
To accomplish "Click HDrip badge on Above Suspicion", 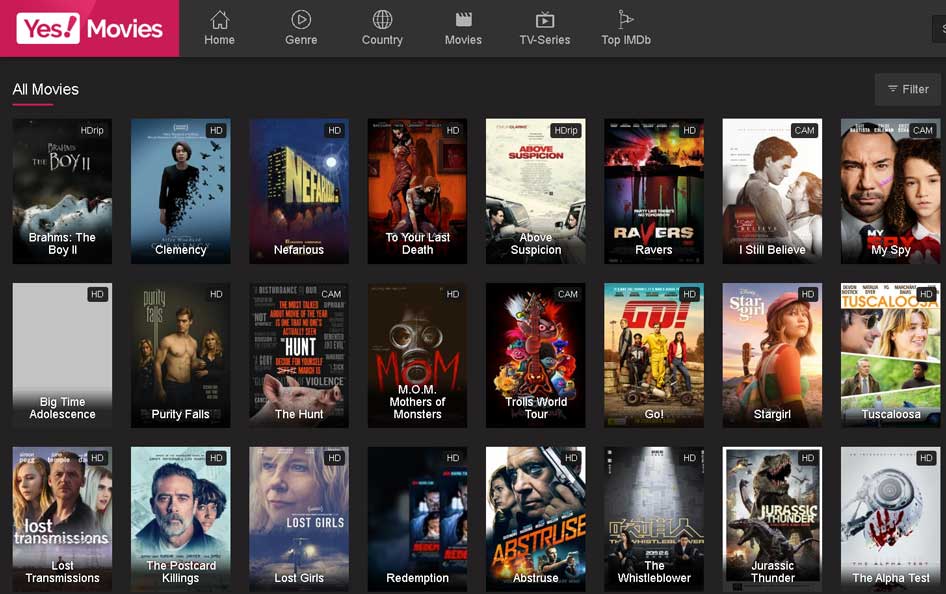I will coord(566,130).
